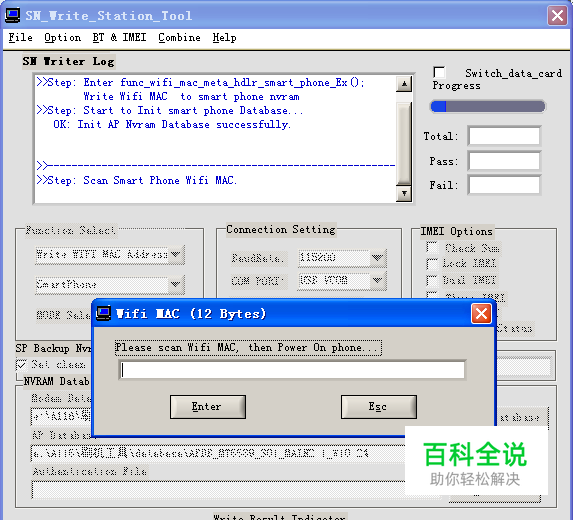Click 'OK: Init AP Nvram Database successfully.' log line
573x520 pixels.
click(172, 125)
